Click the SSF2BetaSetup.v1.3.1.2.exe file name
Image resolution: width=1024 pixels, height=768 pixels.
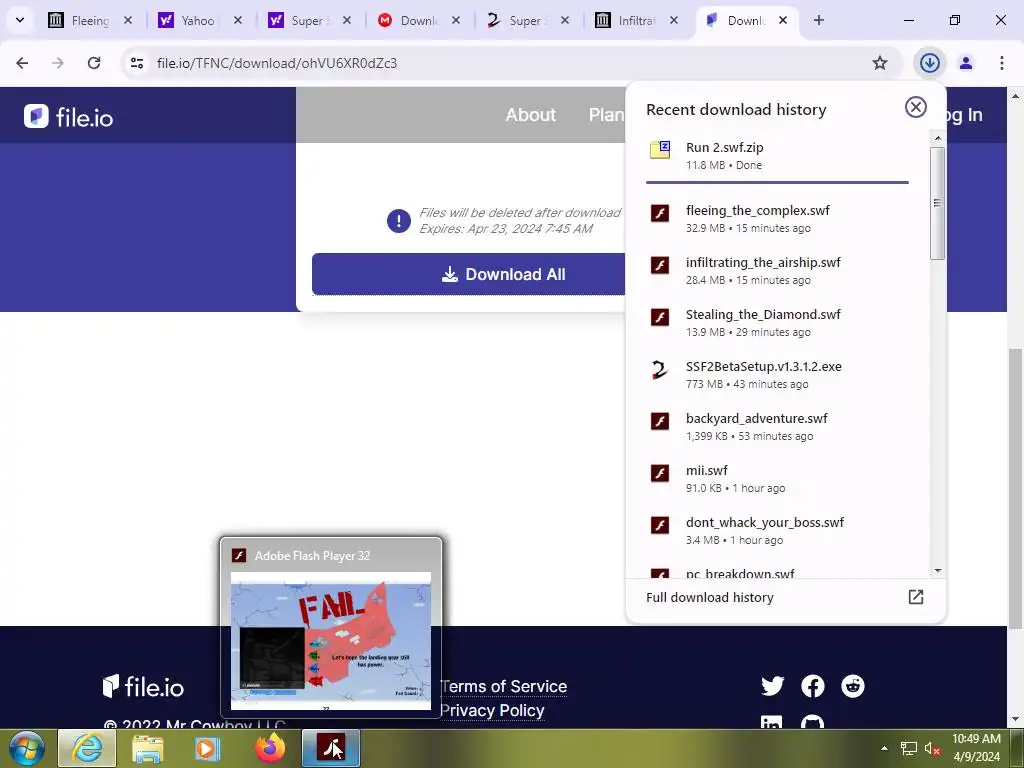[x=763, y=366]
